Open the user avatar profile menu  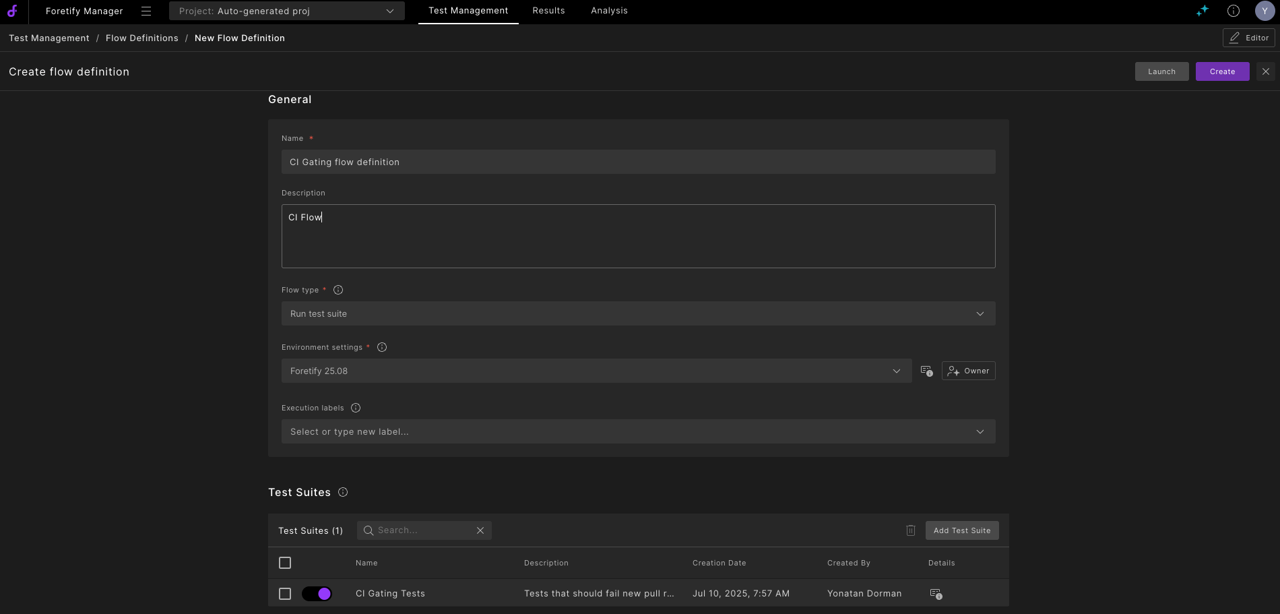click(1264, 11)
